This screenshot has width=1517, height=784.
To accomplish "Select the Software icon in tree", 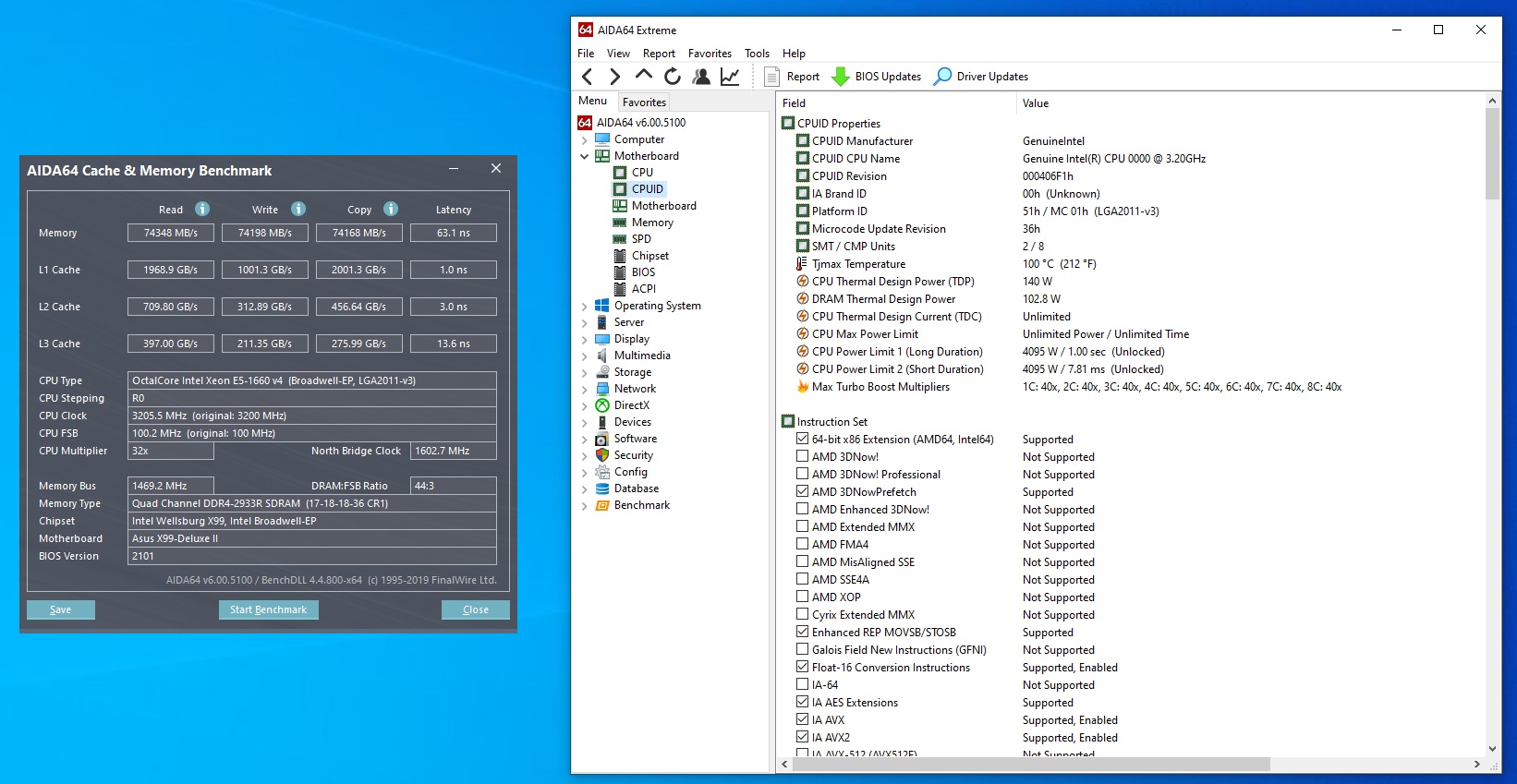I will pyautogui.click(x=602, y=439).
